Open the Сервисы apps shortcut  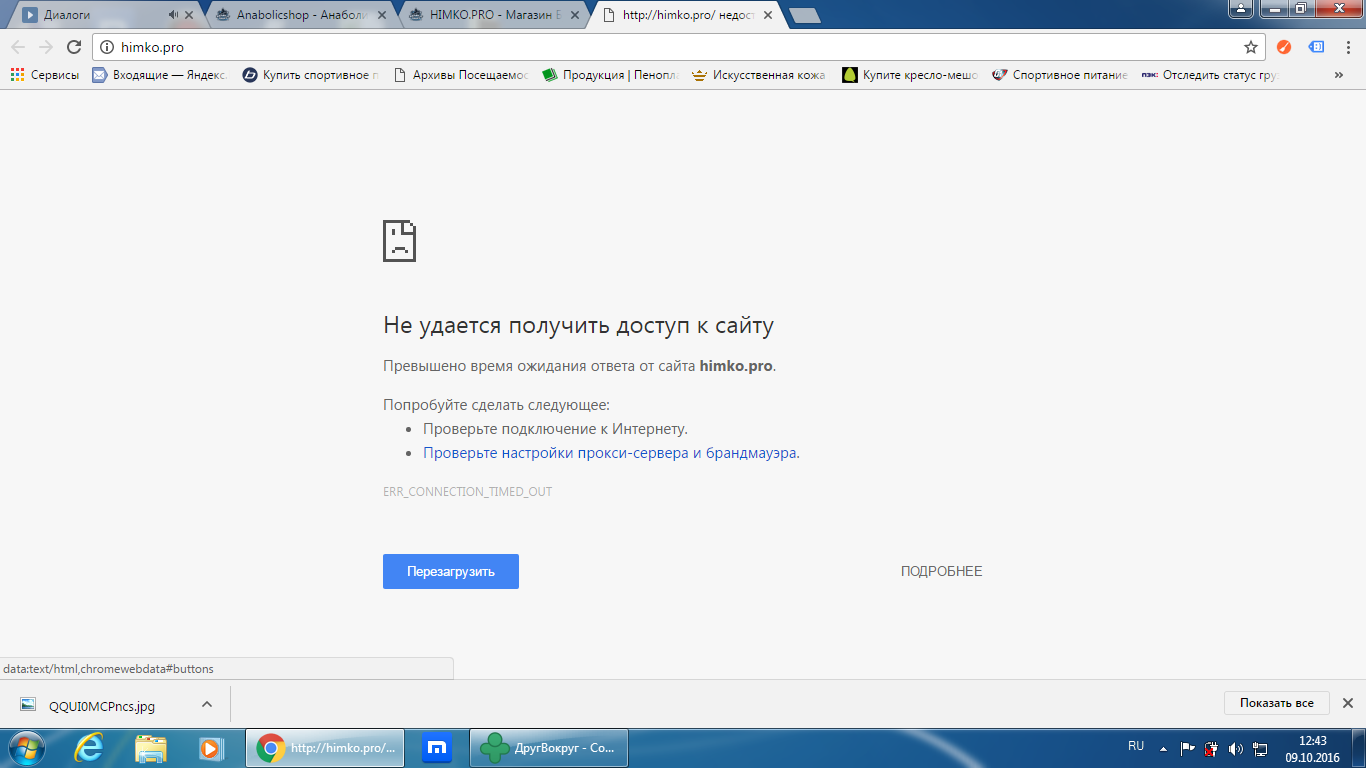tap(45, 75)
